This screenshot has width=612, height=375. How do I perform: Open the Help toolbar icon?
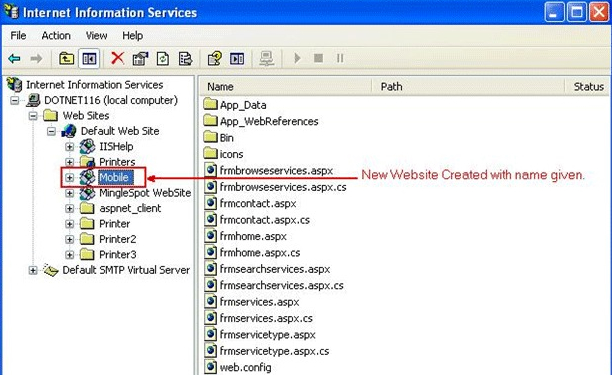pos(214,59)
